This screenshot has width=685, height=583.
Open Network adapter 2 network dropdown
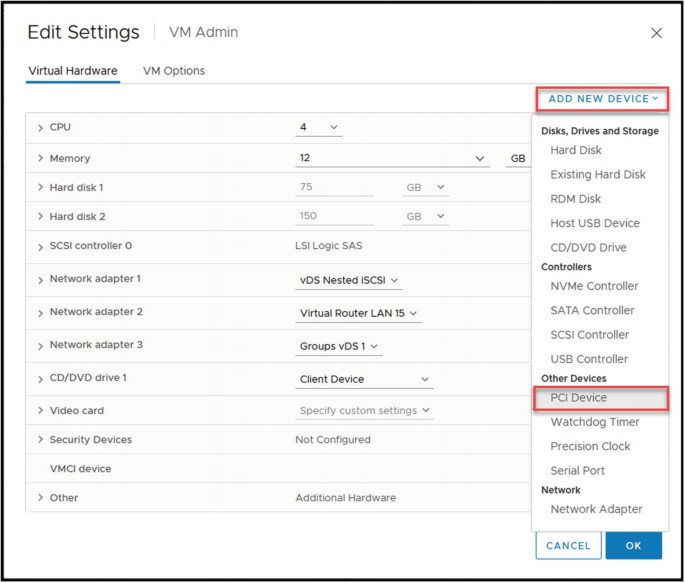[359, 314]
